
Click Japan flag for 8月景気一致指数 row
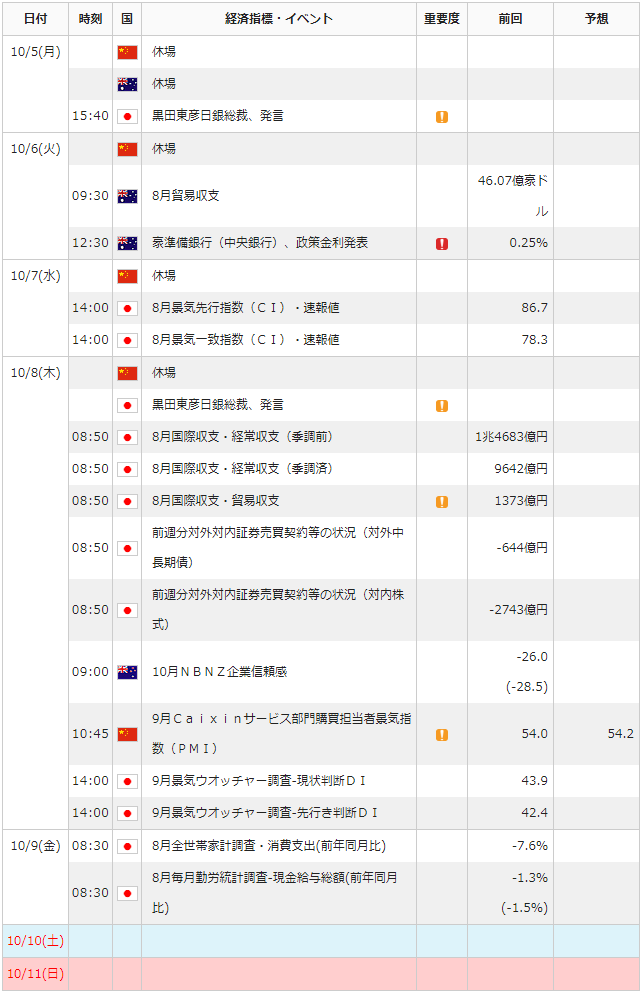point(127,341)
